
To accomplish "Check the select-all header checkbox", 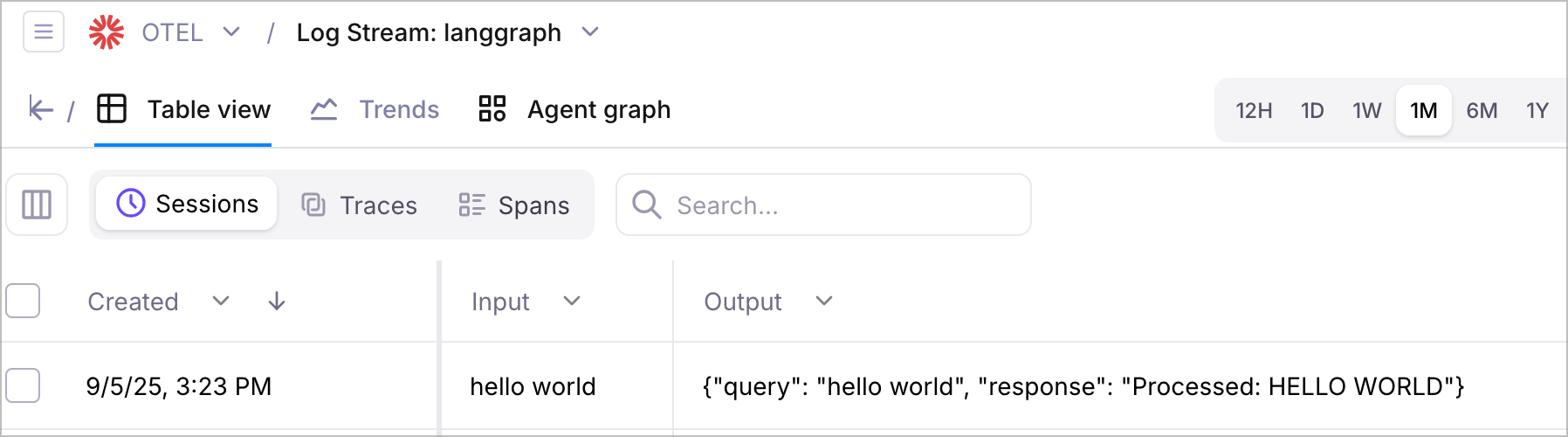I will [23, 301].
